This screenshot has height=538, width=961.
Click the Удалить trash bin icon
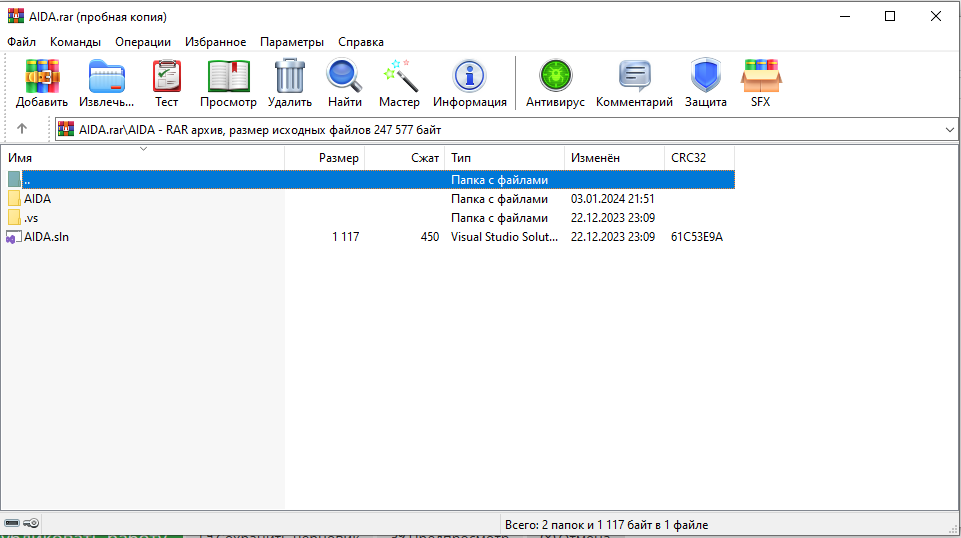290,77
